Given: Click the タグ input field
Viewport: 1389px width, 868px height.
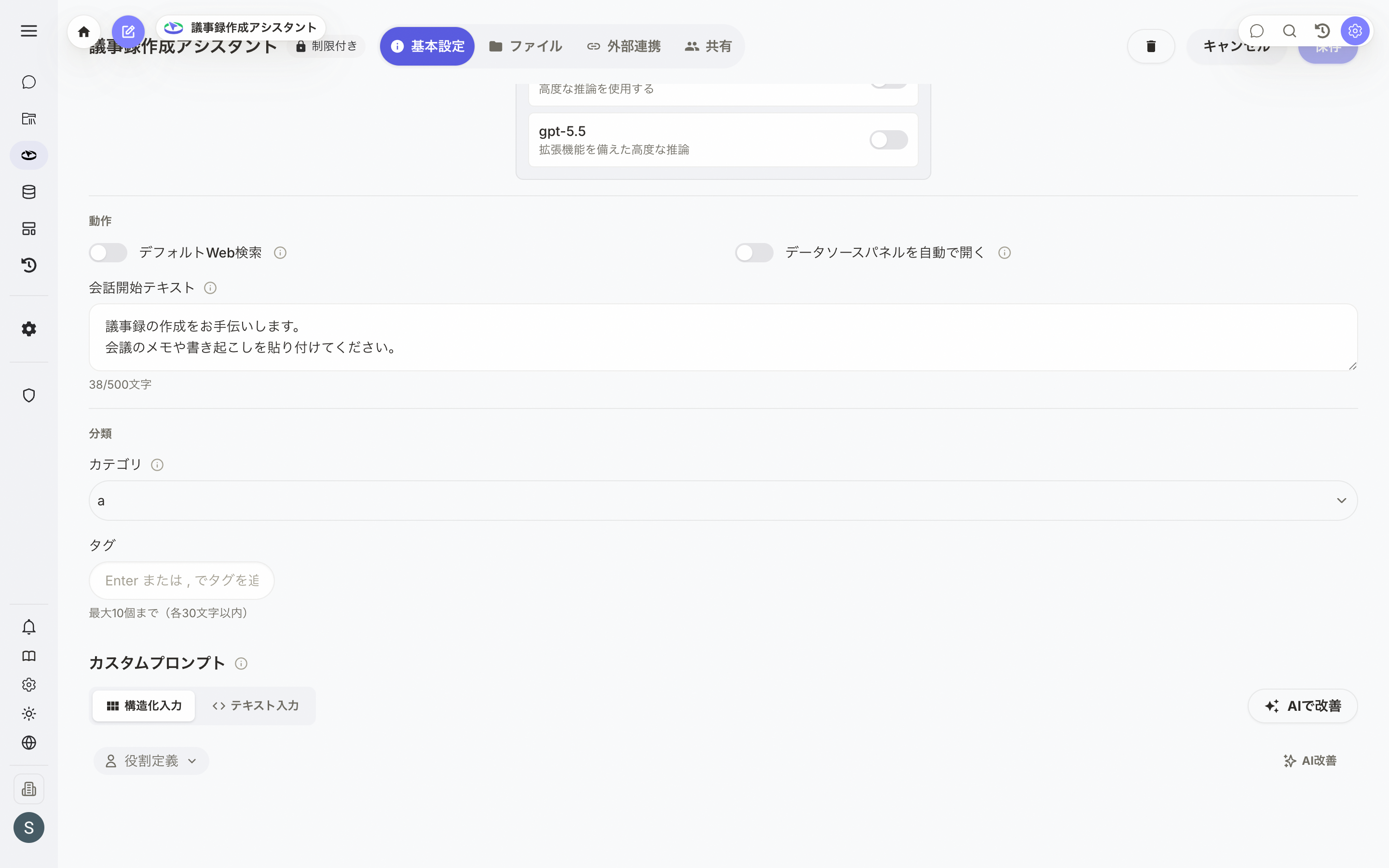Looking at the screenshot, I should [x=181, y=581].
